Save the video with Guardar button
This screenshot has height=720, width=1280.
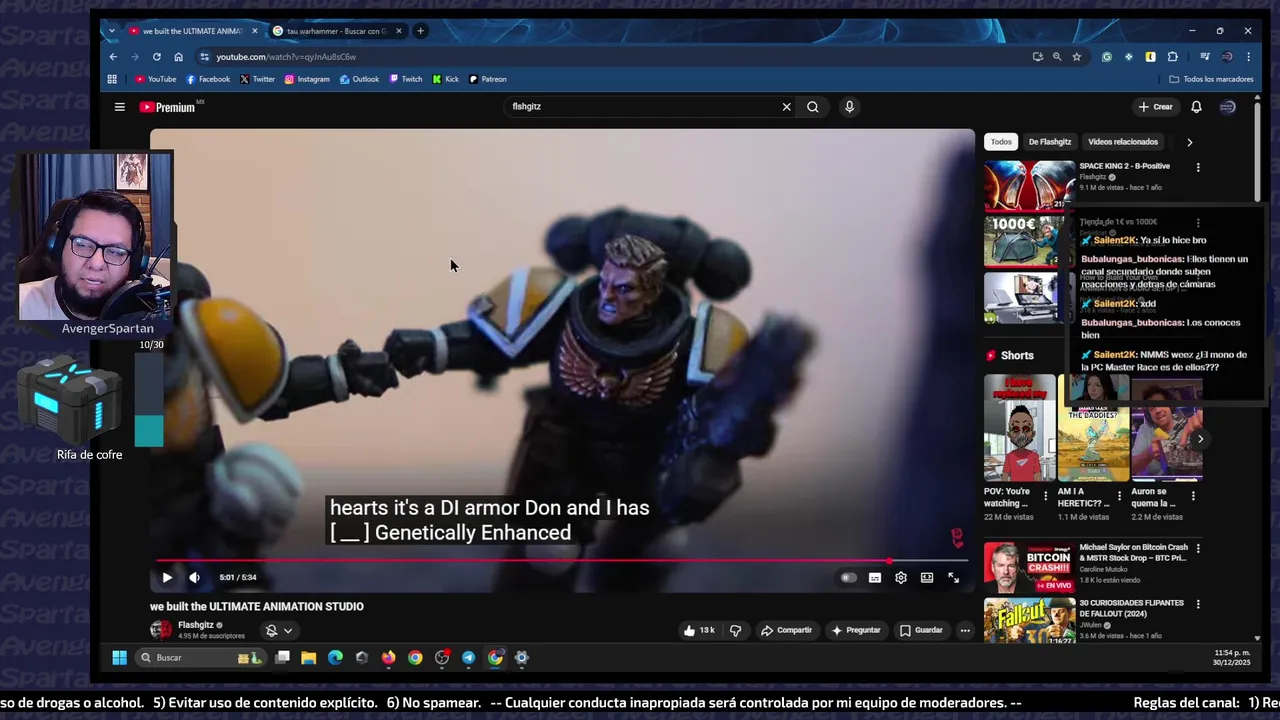click(921, 630)
